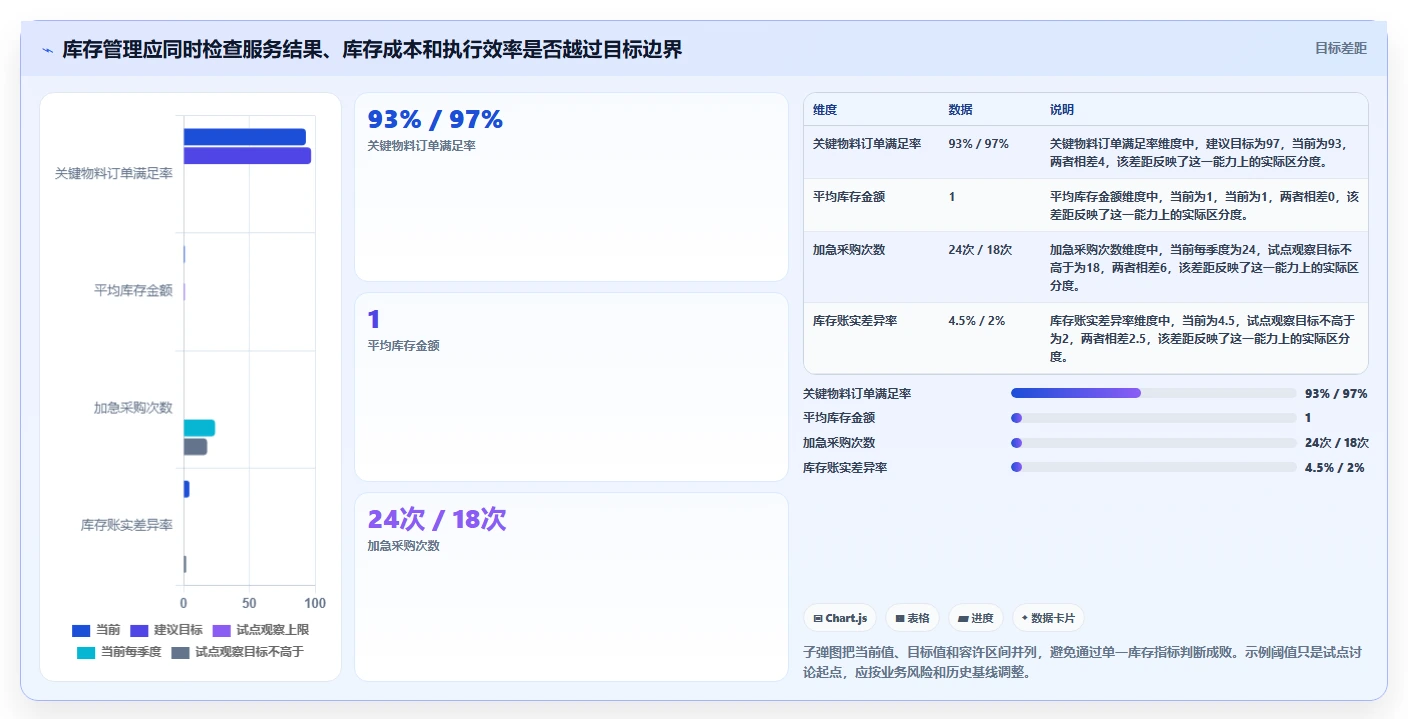Click the 关键物料订单满足率 y-axis label in the chart

point(114,174)
